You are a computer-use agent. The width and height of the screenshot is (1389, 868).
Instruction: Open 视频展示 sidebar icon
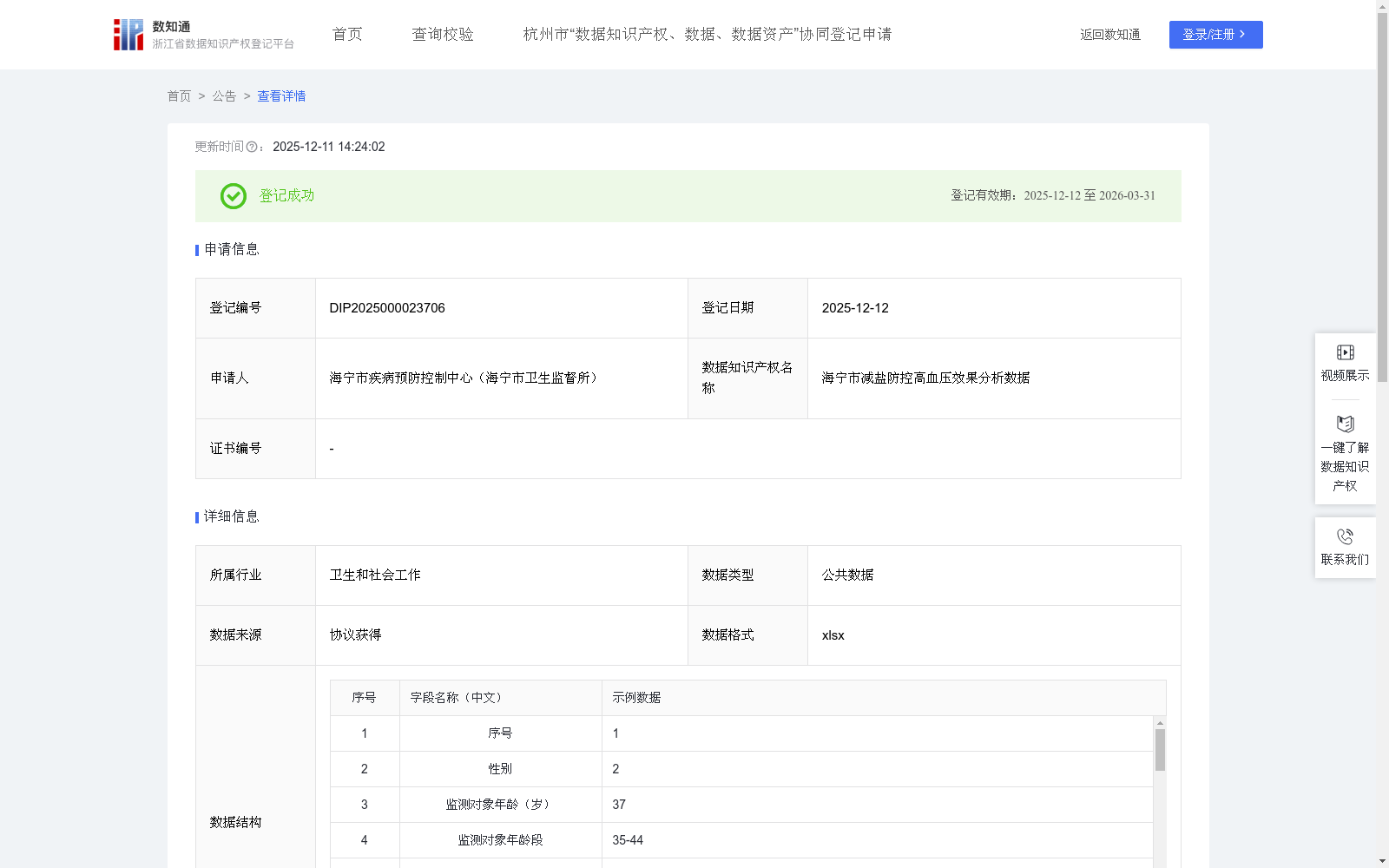click(x=1345, y=352)
